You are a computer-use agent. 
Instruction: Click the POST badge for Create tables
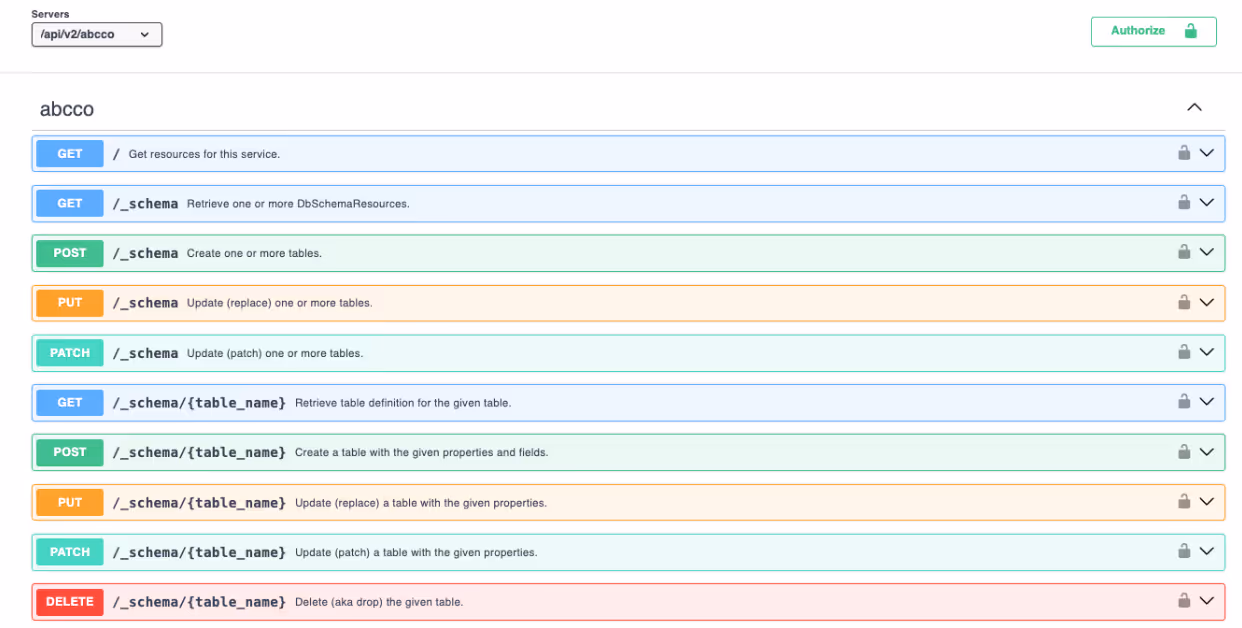pyautogui.click(x=70, y=253)
